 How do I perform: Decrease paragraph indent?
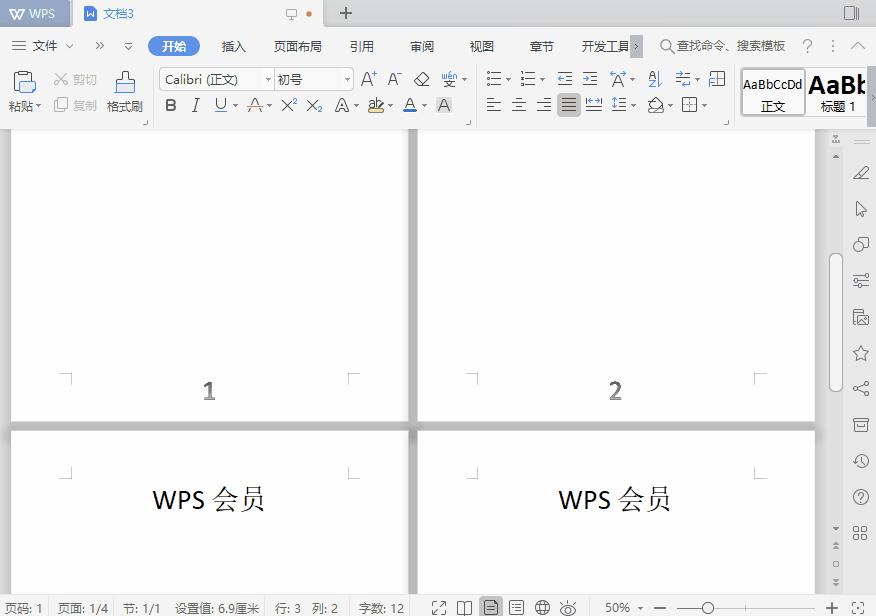coord(565,79)
